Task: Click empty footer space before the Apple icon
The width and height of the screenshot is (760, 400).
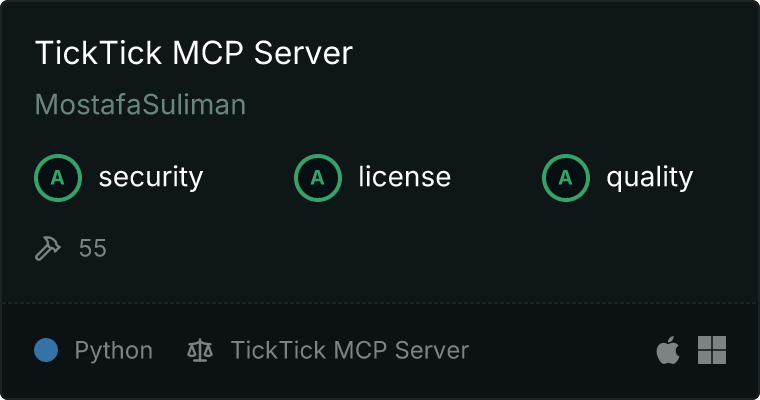Action: [x=562, y=350]
